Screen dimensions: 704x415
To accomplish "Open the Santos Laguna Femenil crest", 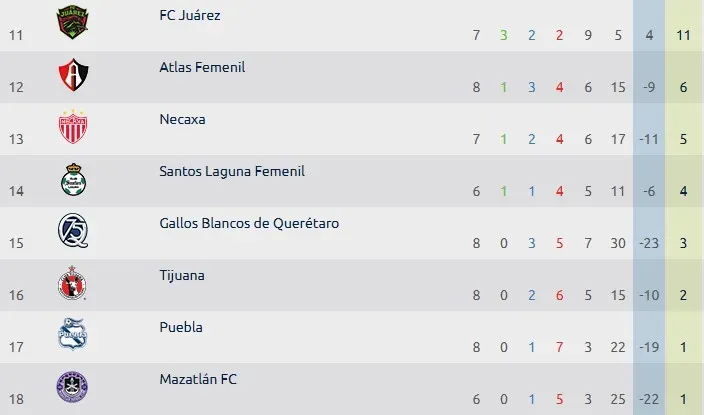I will tap(73, 179).
